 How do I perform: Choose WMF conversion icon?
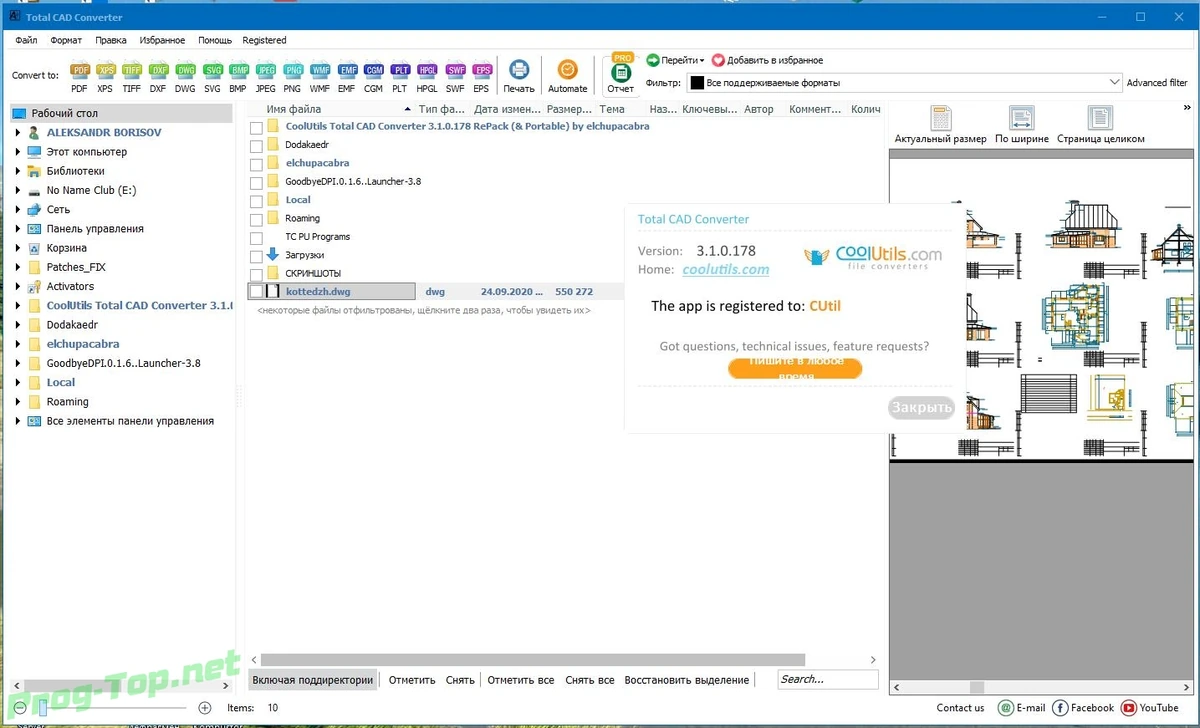click(319, 71)
